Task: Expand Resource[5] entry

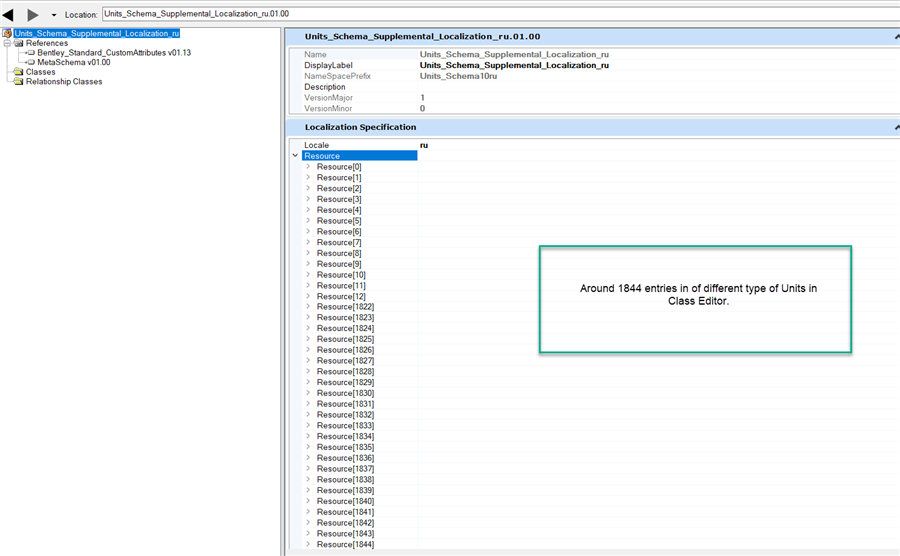Action: click(x=308, y=220)
